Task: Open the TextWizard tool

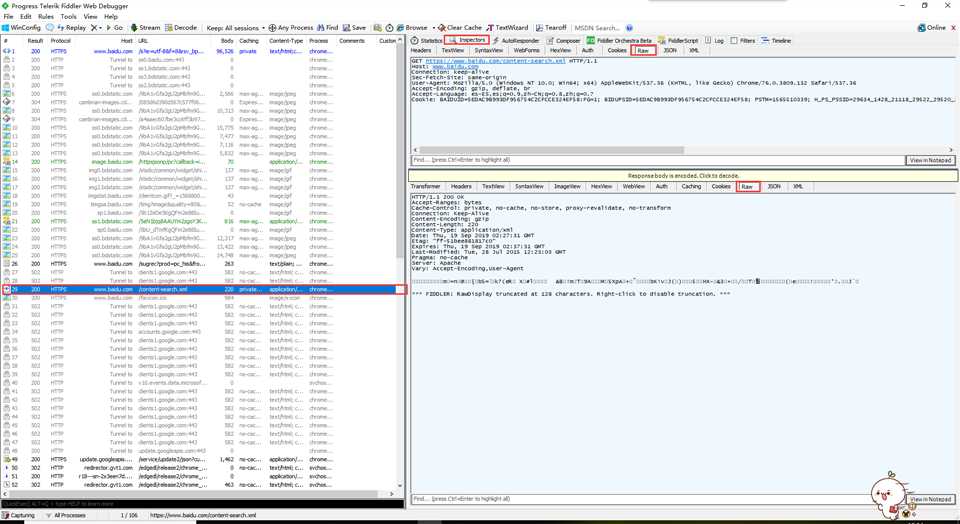Action: coord(508,28)
